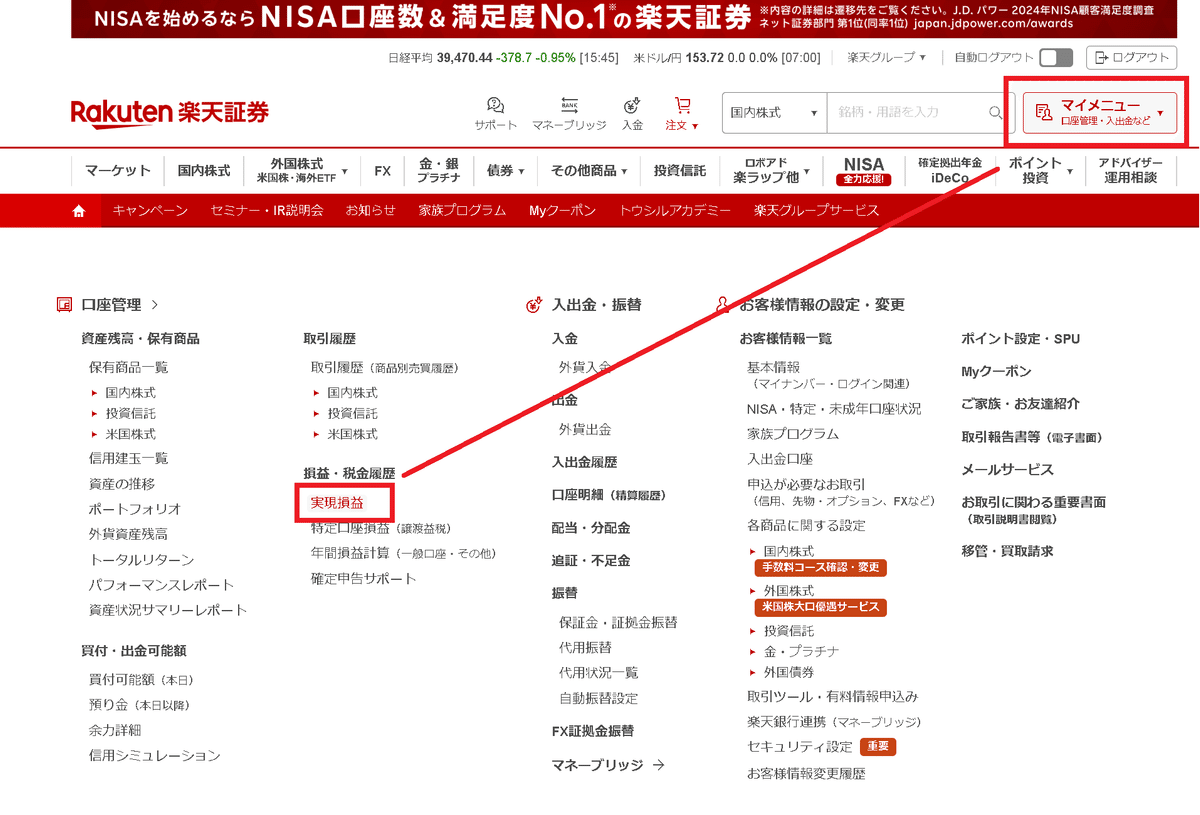
Task: Expand the 金・銀 プラチナ menu
Action: (439, 171)
